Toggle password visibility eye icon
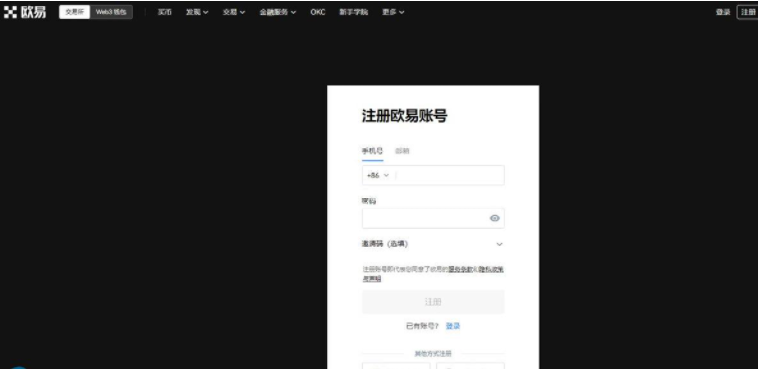The image size is (758, 369). (494, 218)
